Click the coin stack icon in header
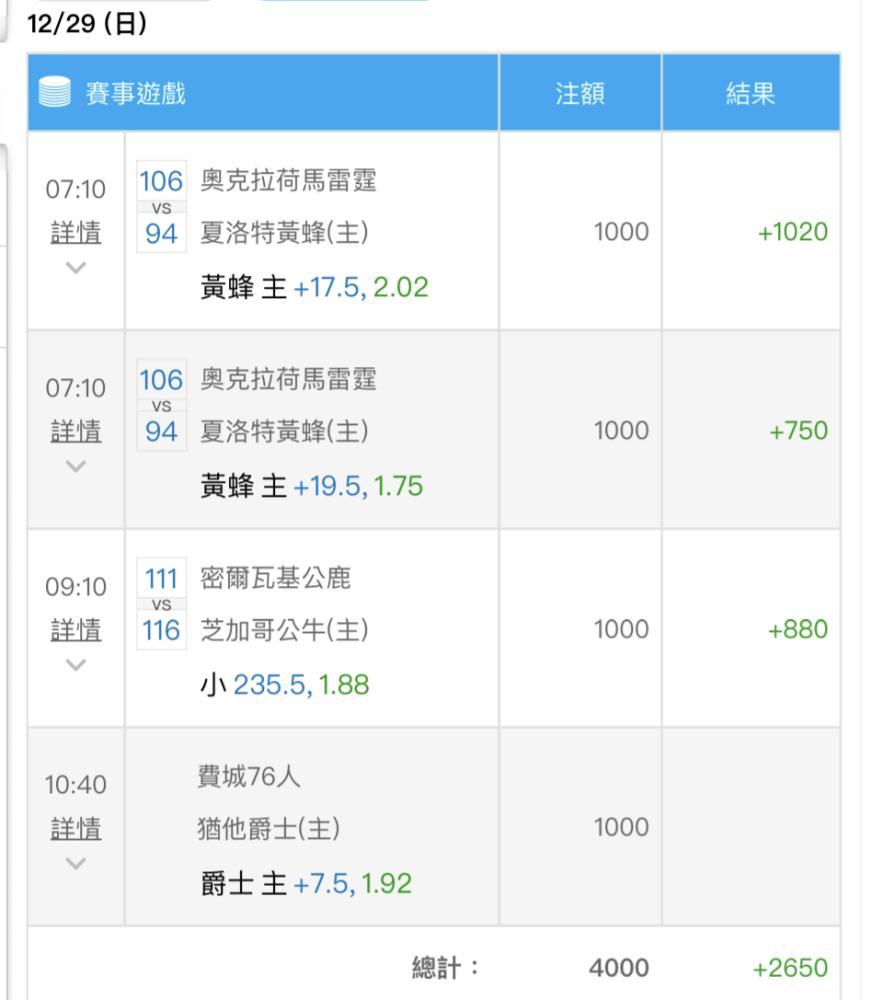Viewport: 872px width, 1000px height. [x=55, y=92]
